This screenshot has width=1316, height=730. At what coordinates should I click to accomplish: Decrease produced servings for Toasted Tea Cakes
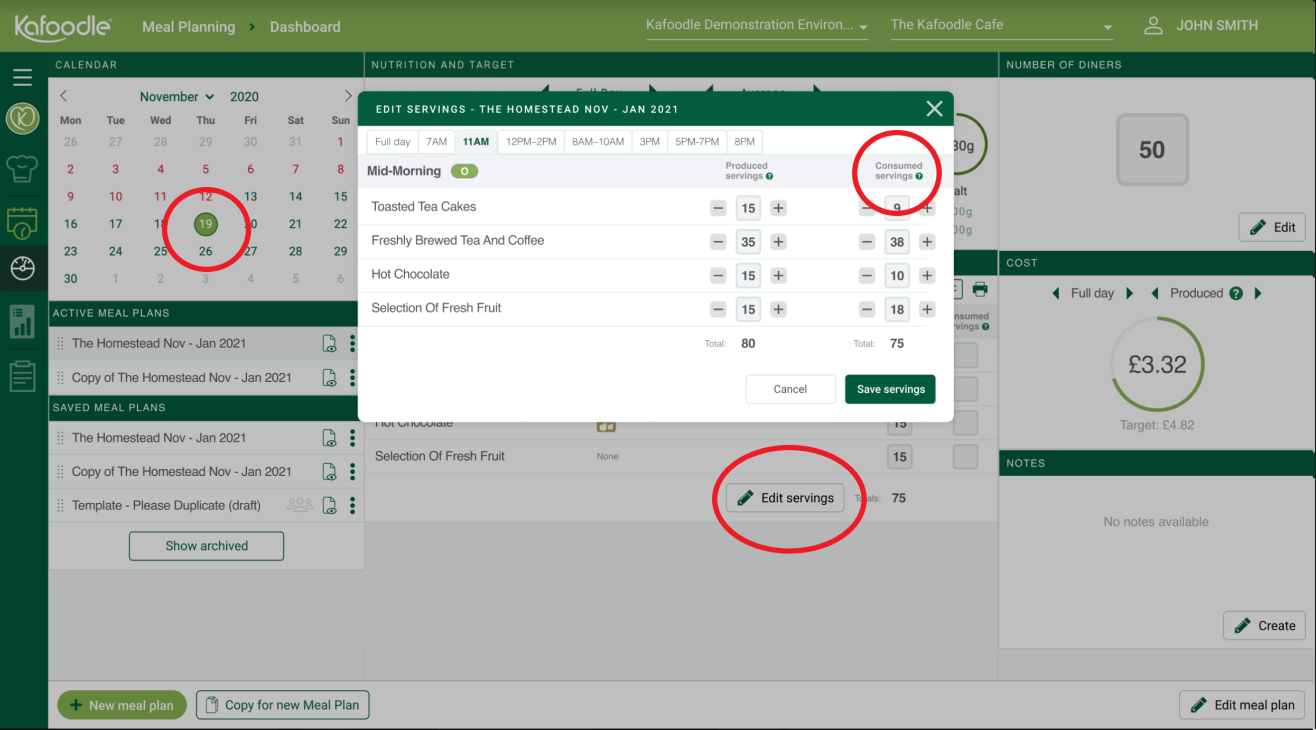[718, 208]
